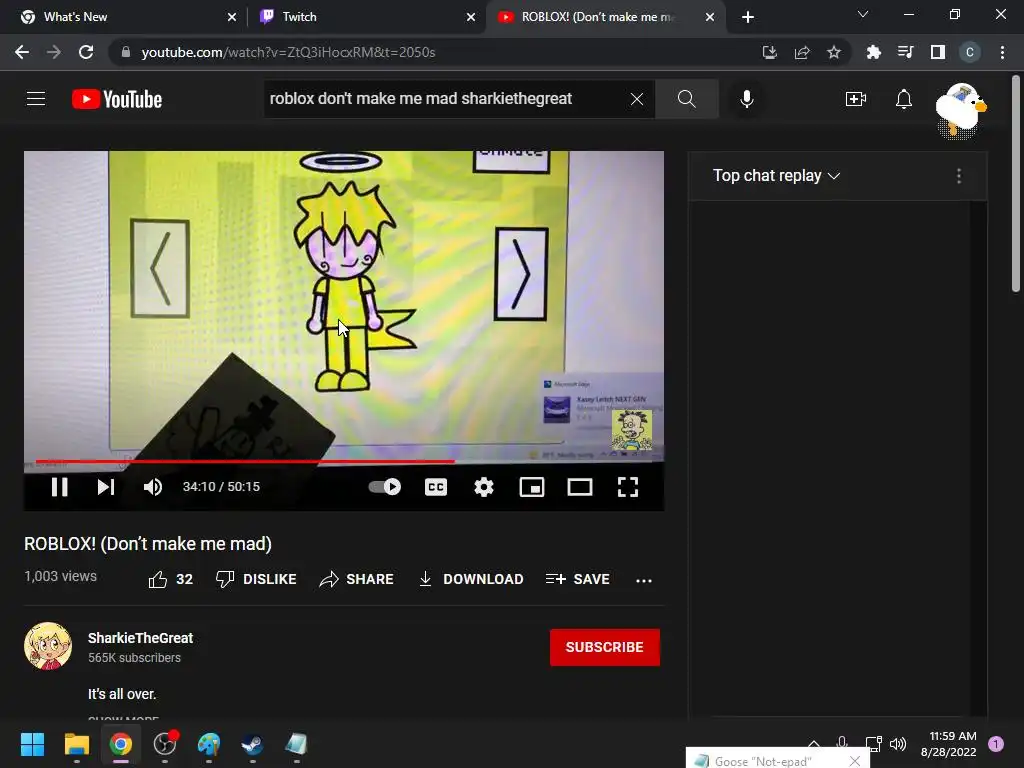Go to YouTube home via logo
The width and height of the screenshot is (1024, 768).
coord(117,99)
